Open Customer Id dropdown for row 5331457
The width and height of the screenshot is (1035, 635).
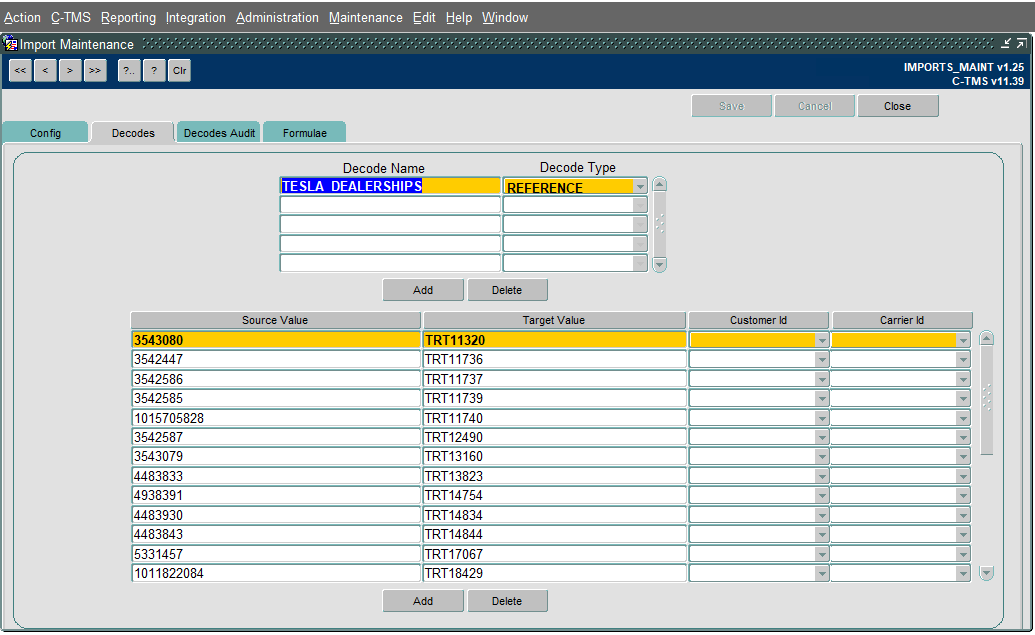822,554
